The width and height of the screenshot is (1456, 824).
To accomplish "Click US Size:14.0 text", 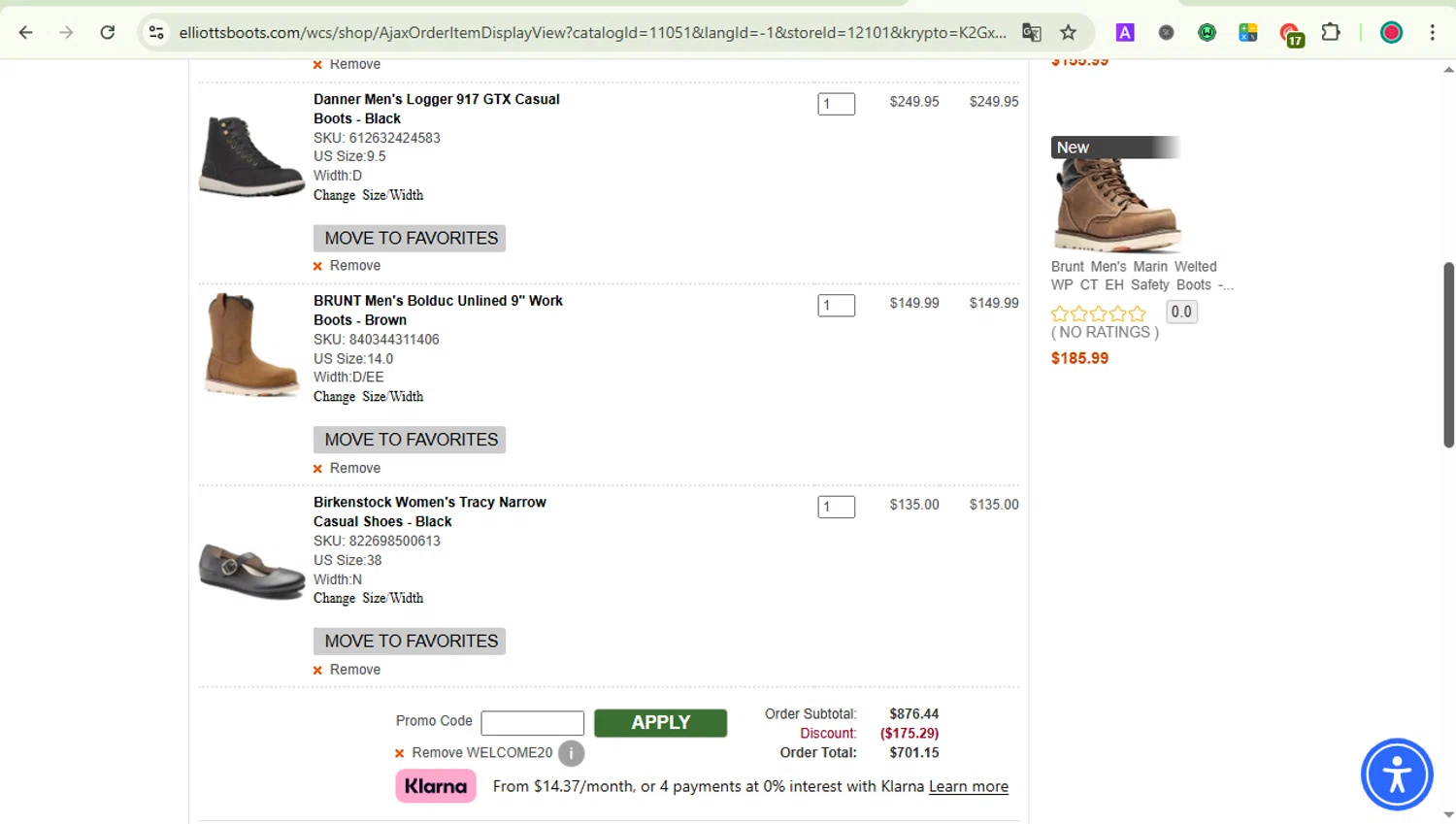I will click(x=353, y=359).
